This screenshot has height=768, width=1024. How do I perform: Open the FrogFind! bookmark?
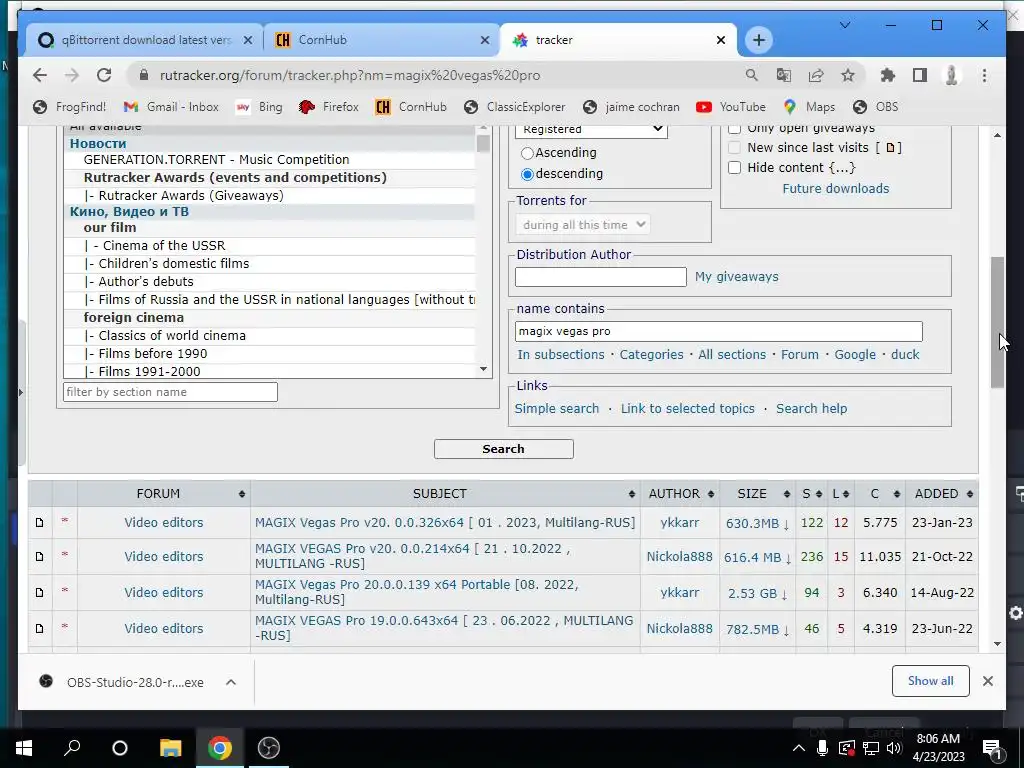coord(69,107)
